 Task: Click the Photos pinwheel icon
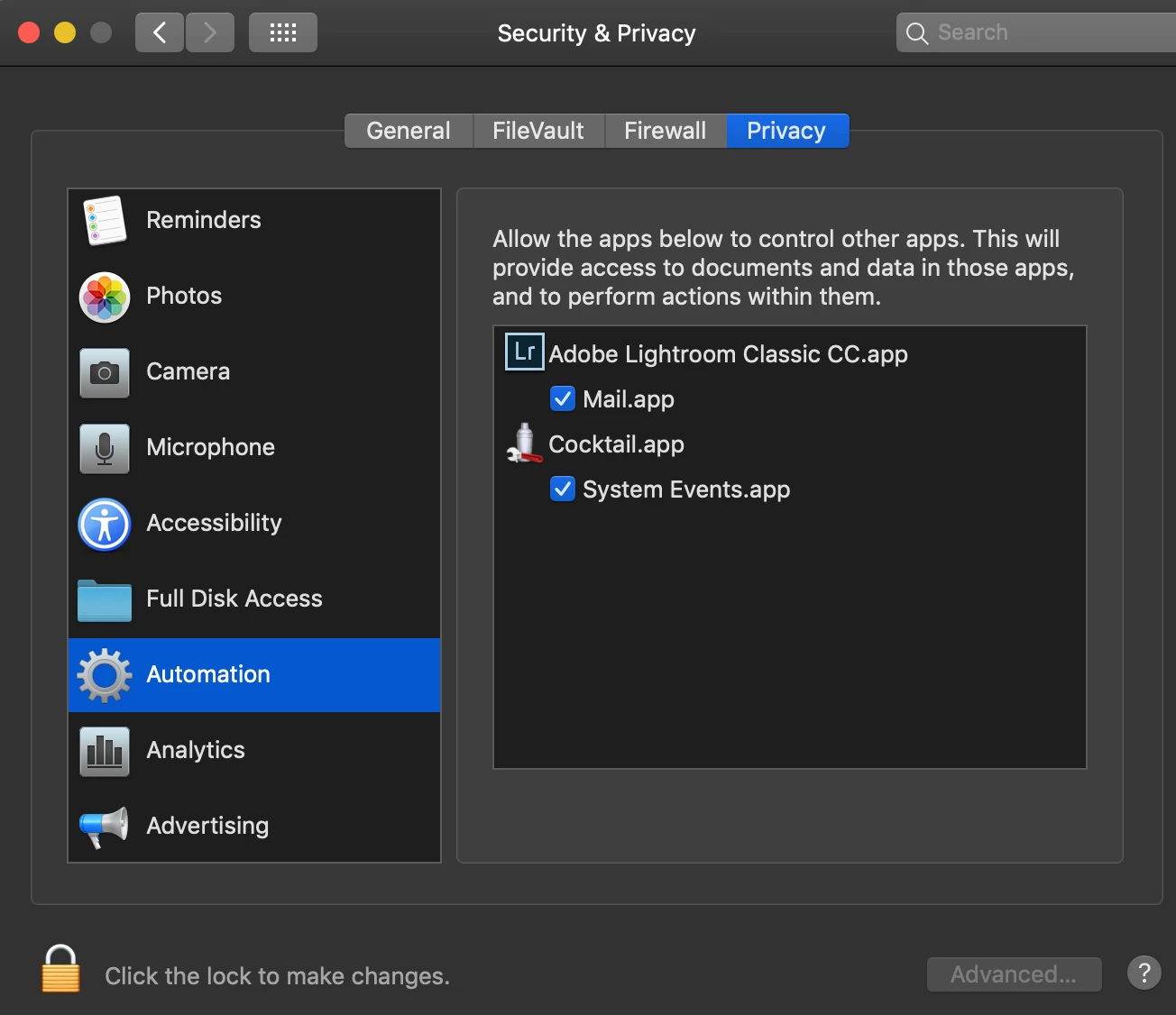click(x=105, y=297)
